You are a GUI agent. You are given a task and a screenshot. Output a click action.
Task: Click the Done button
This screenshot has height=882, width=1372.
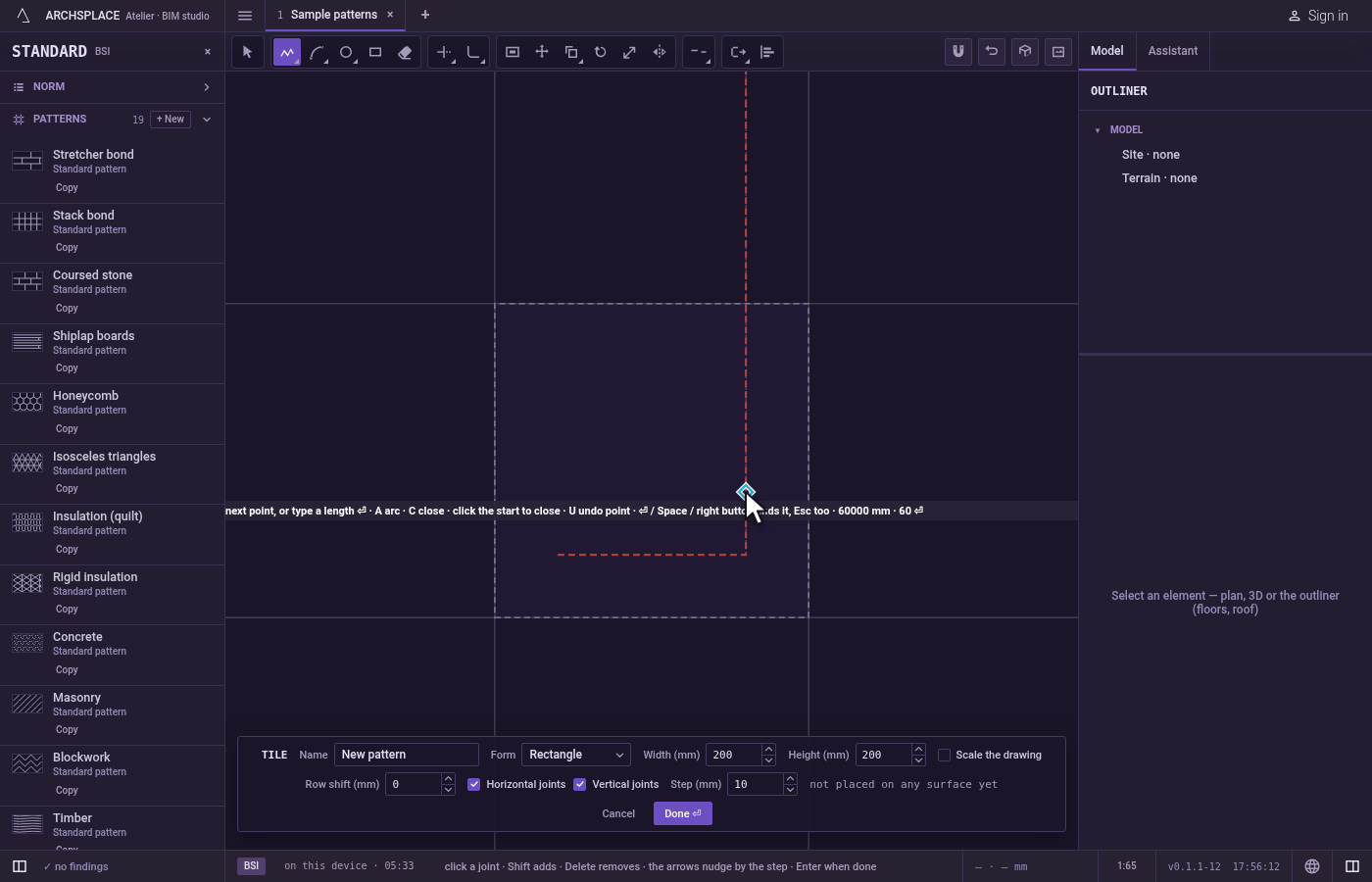pyautogui.click(x=683, y=813)
